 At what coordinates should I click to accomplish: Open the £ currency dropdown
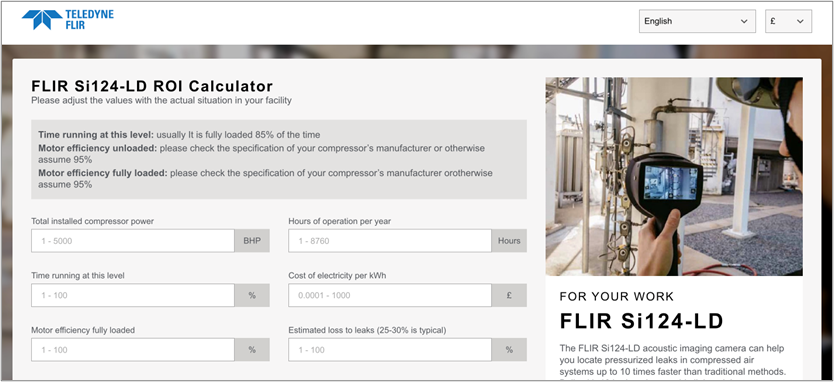[x=788, y=21]
